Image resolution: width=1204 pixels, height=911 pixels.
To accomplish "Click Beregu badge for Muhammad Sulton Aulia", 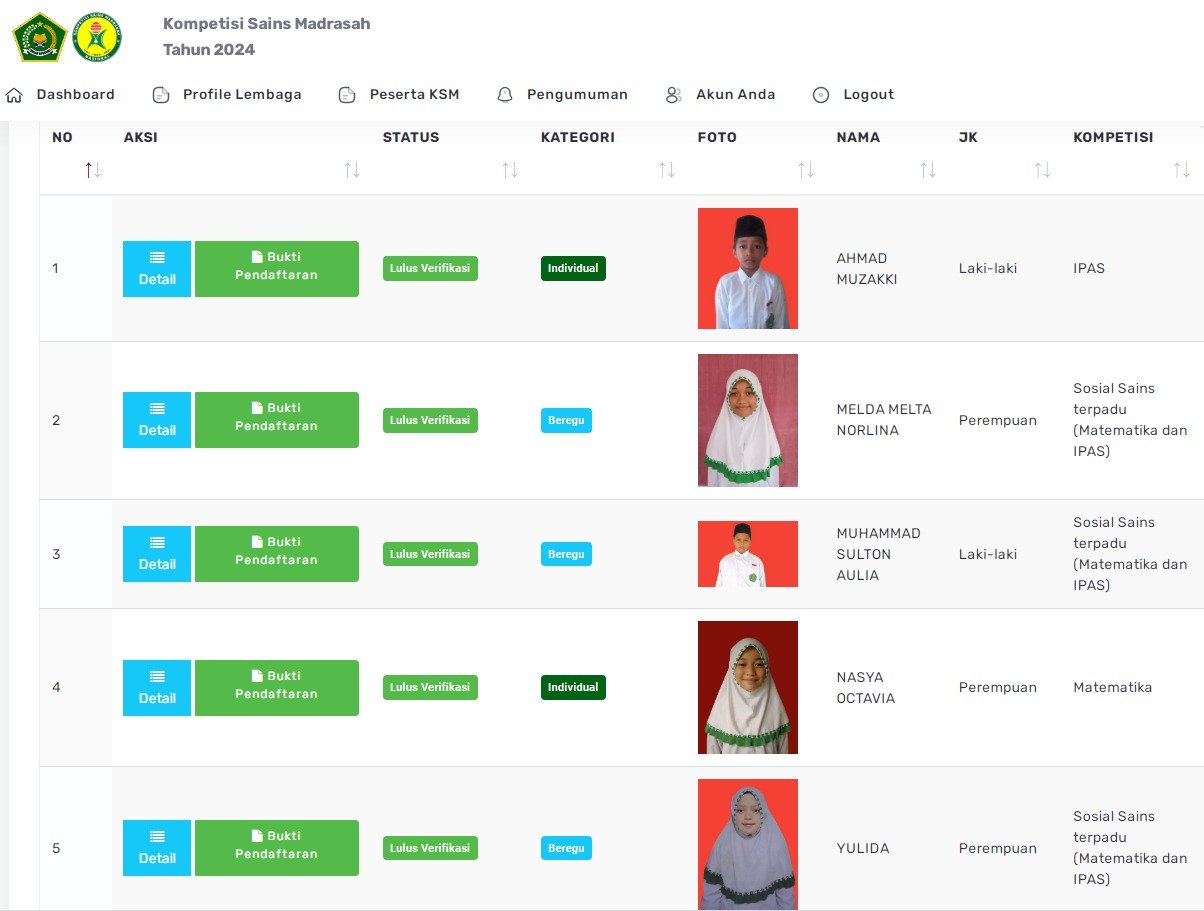I will pos(566,554).
